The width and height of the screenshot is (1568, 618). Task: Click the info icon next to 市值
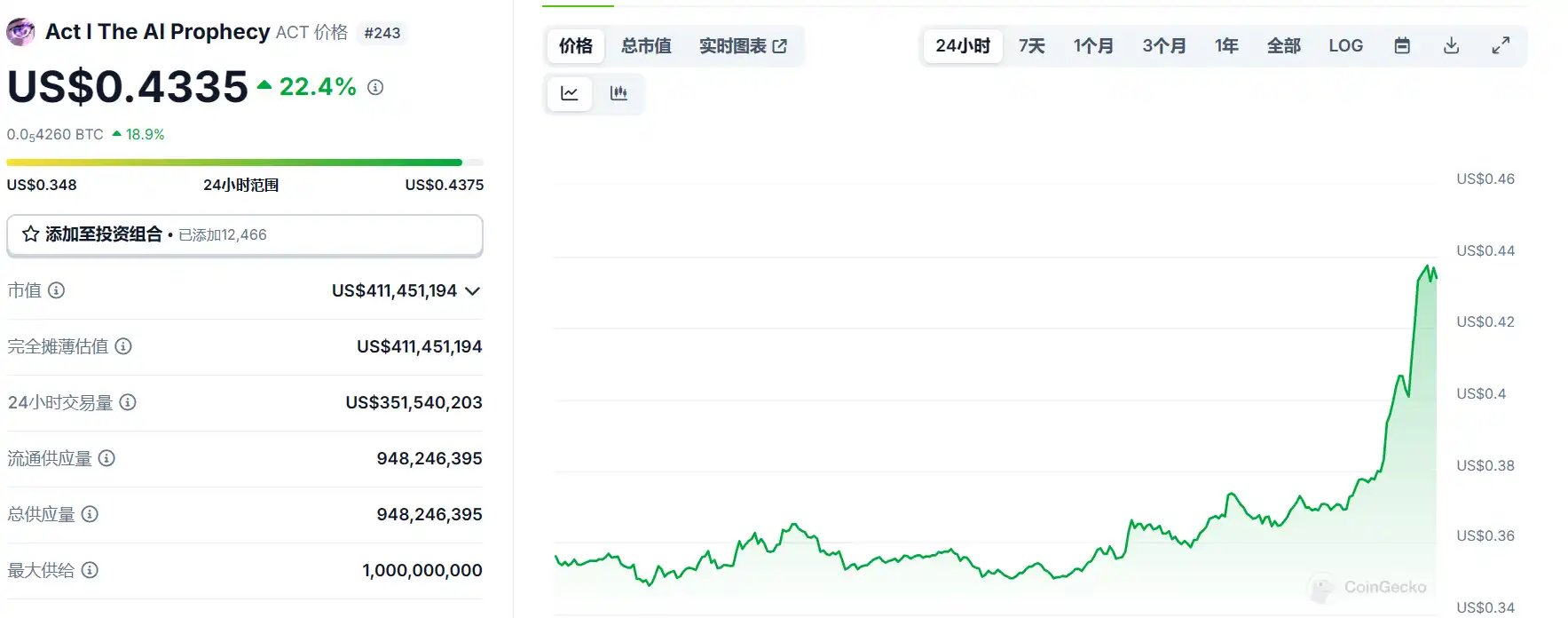(x=57, y=290)
